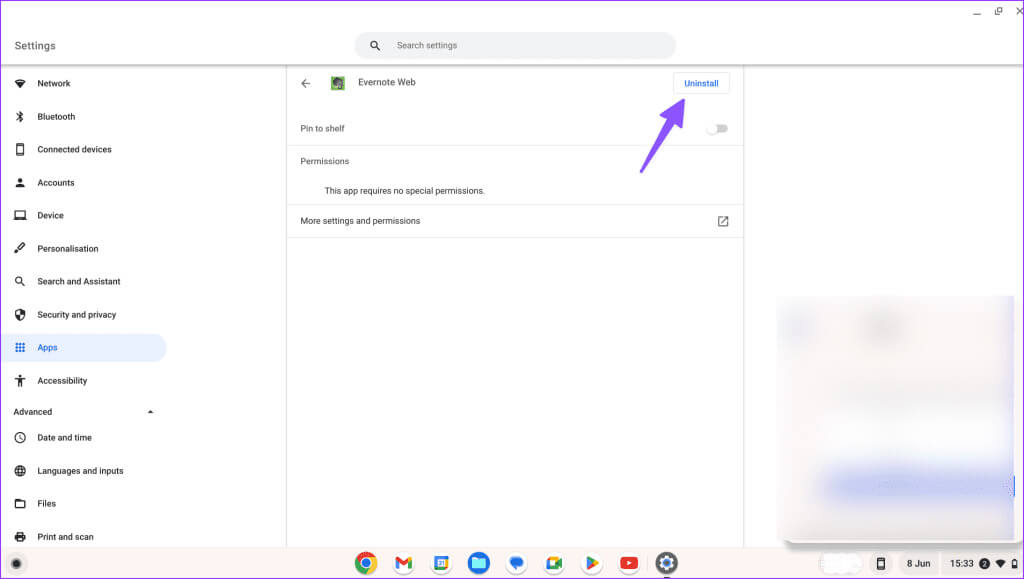Click the Apps grid icon in sidebar
The width and height of the screenshot is (1024, 579).
click(x=20, y=348)
